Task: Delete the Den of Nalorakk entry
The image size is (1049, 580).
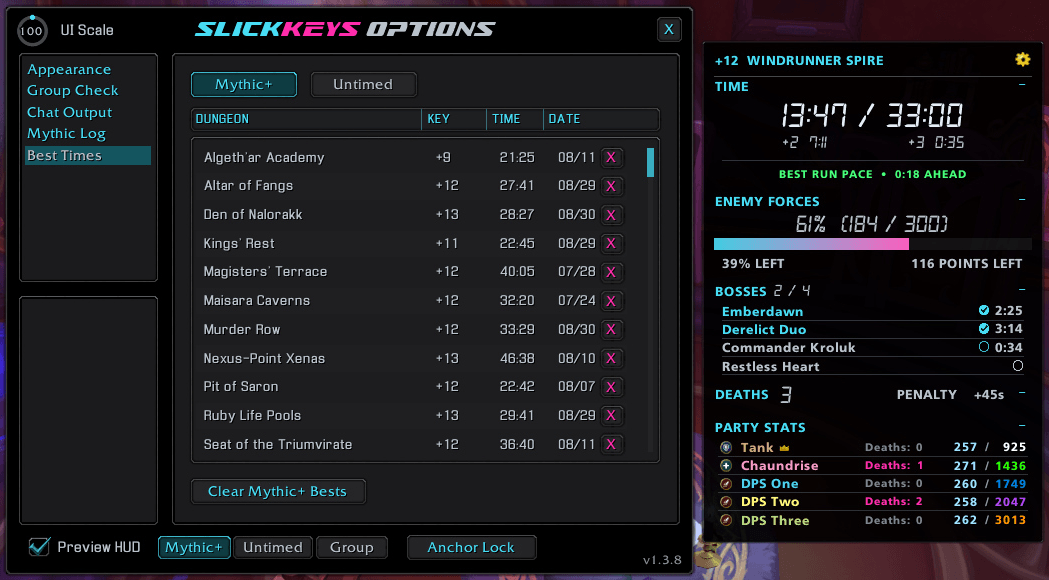Action: (611, 215)
